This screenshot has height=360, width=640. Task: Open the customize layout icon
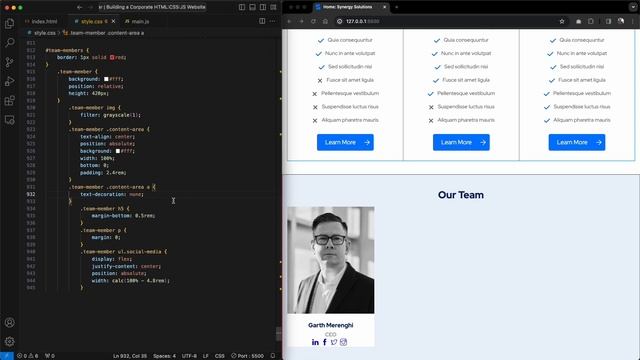click(273, 7)
